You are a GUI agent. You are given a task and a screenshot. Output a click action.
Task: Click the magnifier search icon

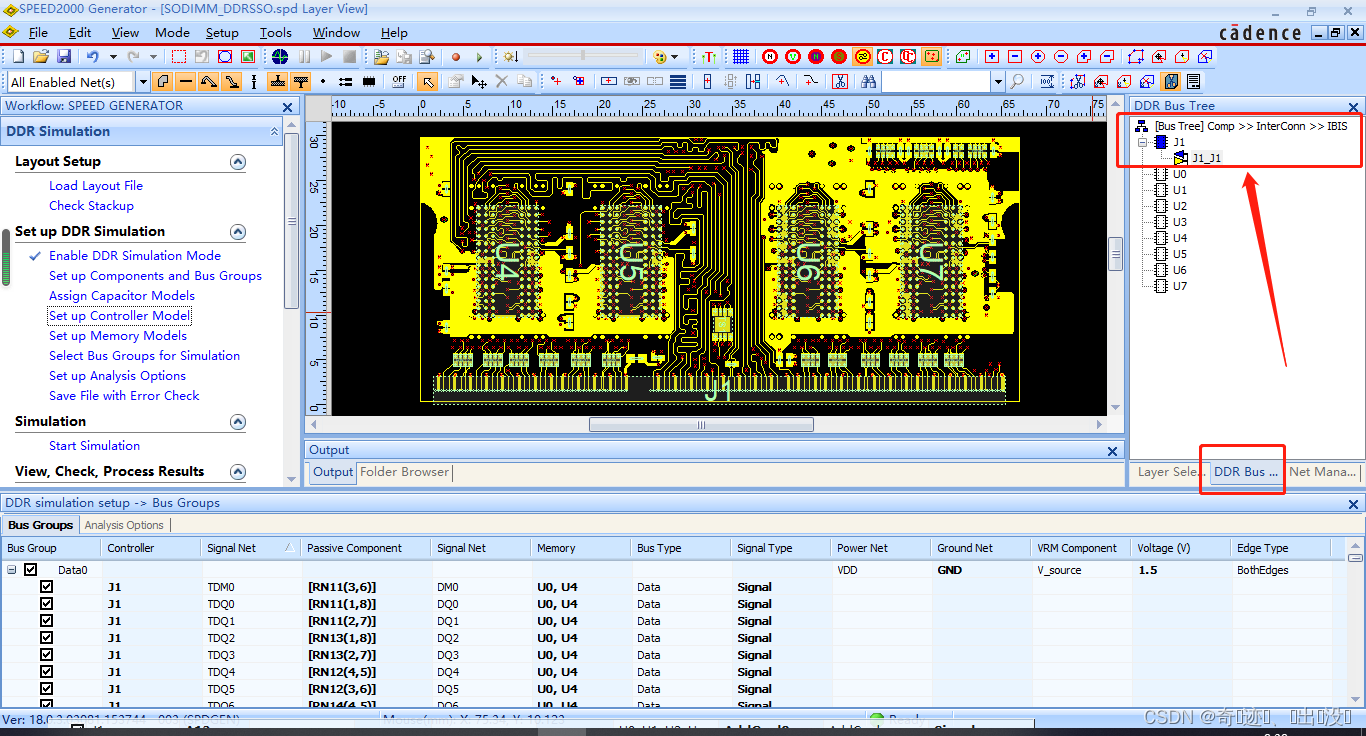coord(1017,82)
